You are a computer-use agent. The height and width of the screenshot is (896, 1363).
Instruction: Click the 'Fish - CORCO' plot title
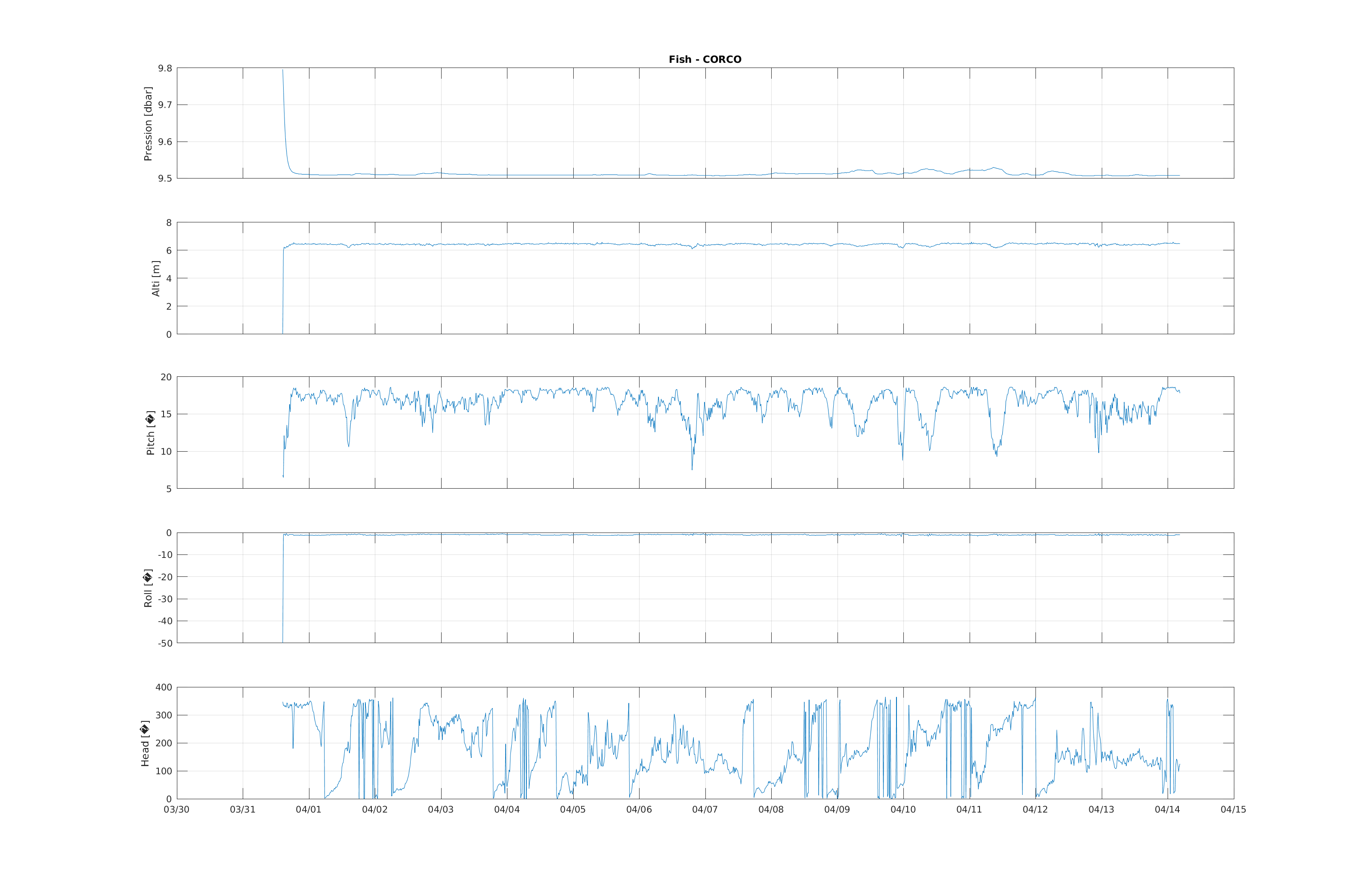pos(705,59)
